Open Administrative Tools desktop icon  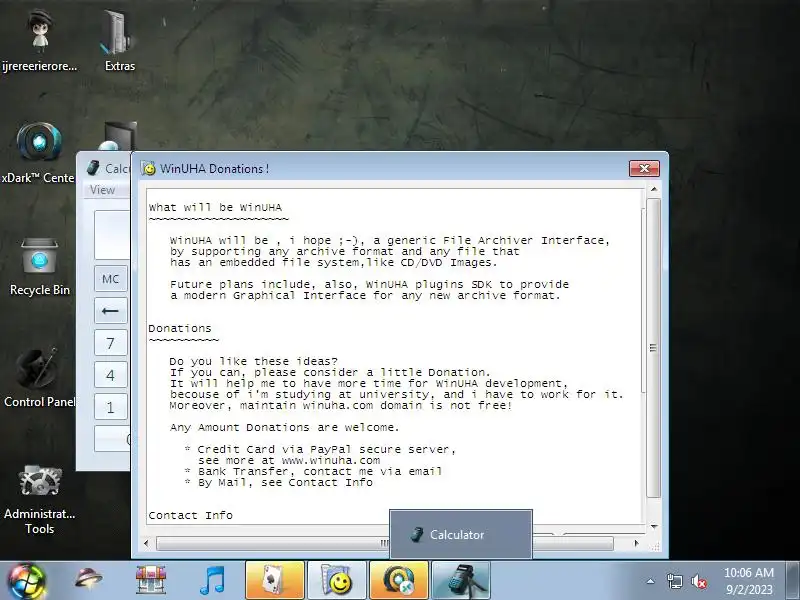40,481
